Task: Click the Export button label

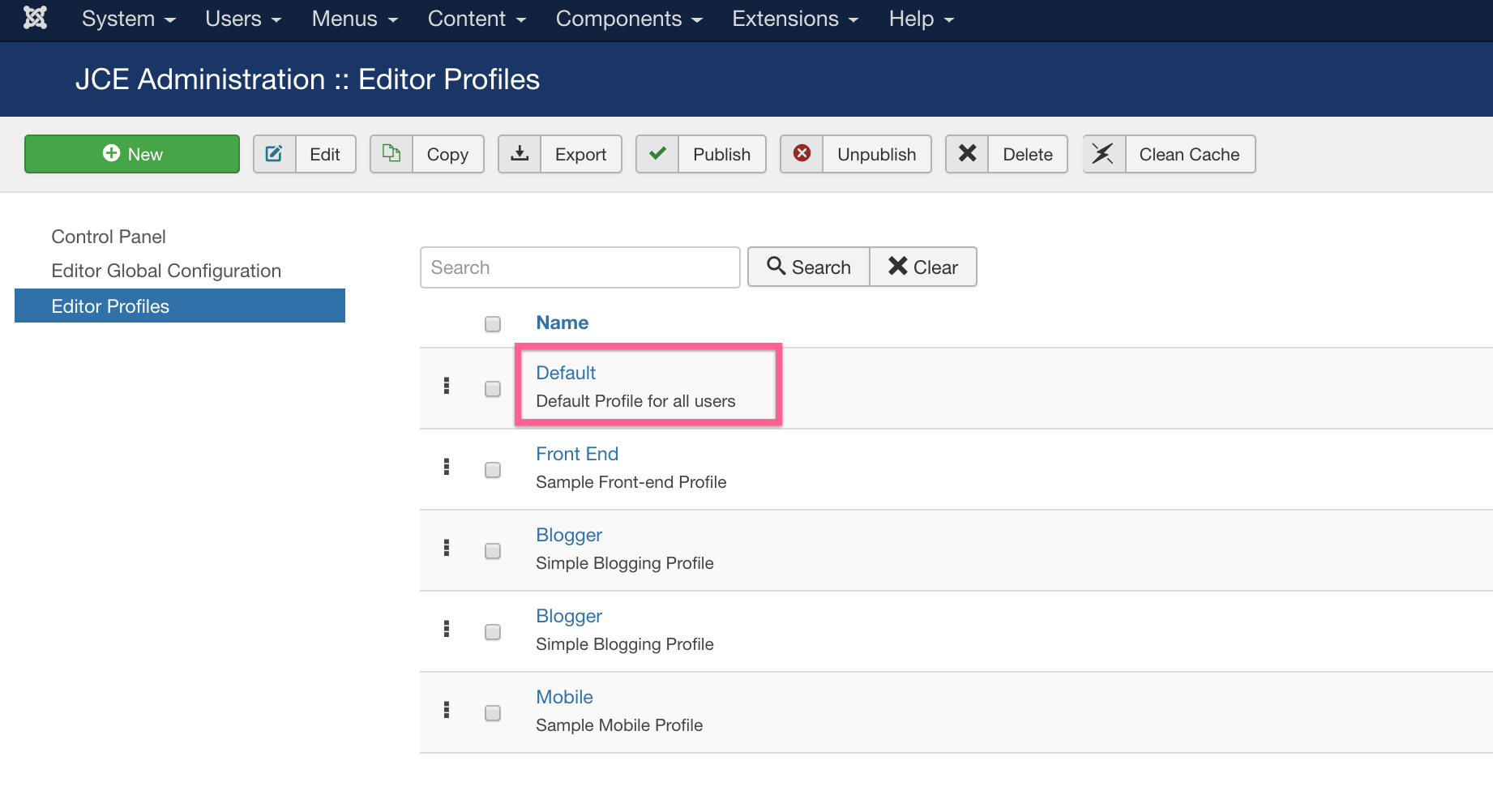Action: click(x=580, y=154)
